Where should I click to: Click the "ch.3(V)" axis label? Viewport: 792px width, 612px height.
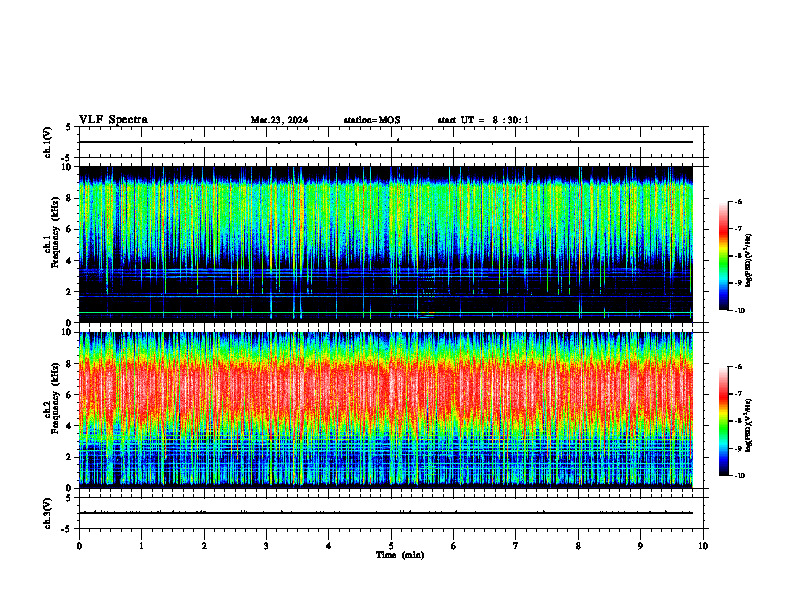coord(48,513)
